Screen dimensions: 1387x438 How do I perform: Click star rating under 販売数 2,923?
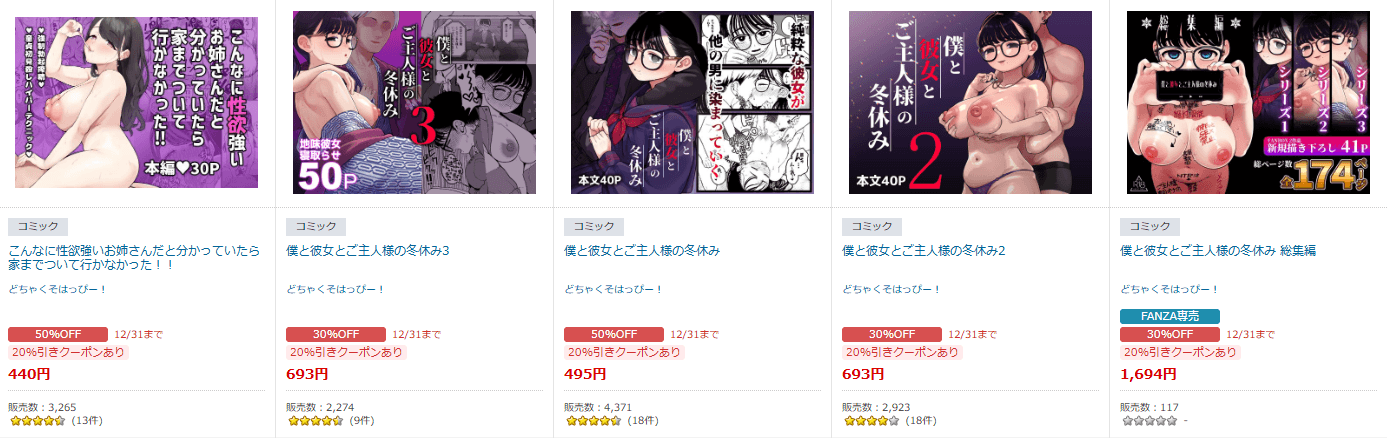click(870, 421)
